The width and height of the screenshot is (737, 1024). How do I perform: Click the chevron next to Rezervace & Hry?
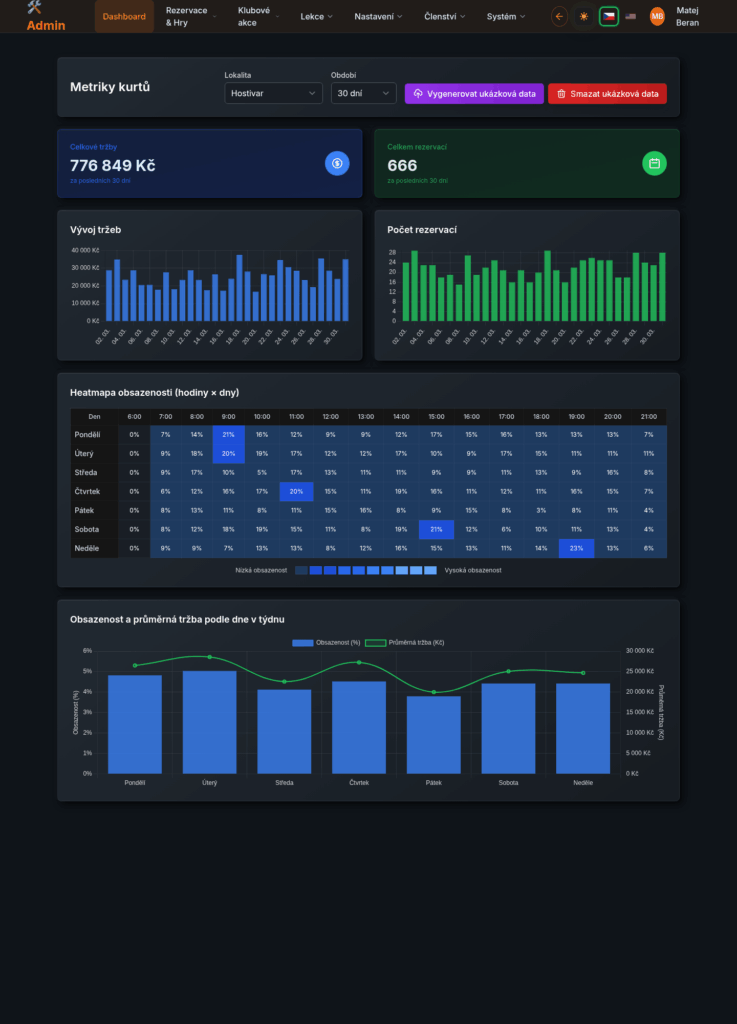click(214, 16)
